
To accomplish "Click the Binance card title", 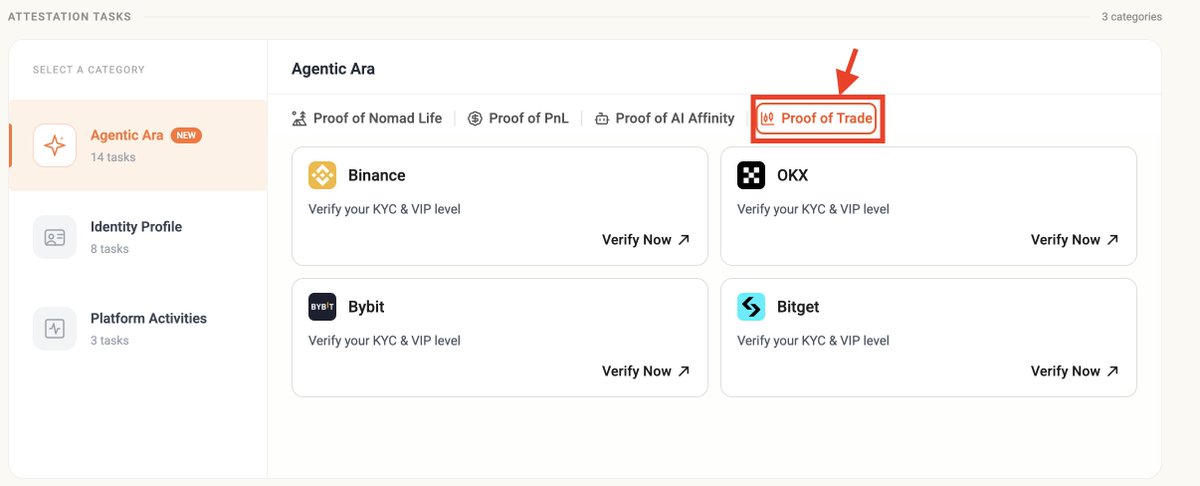I will [377, 175].
